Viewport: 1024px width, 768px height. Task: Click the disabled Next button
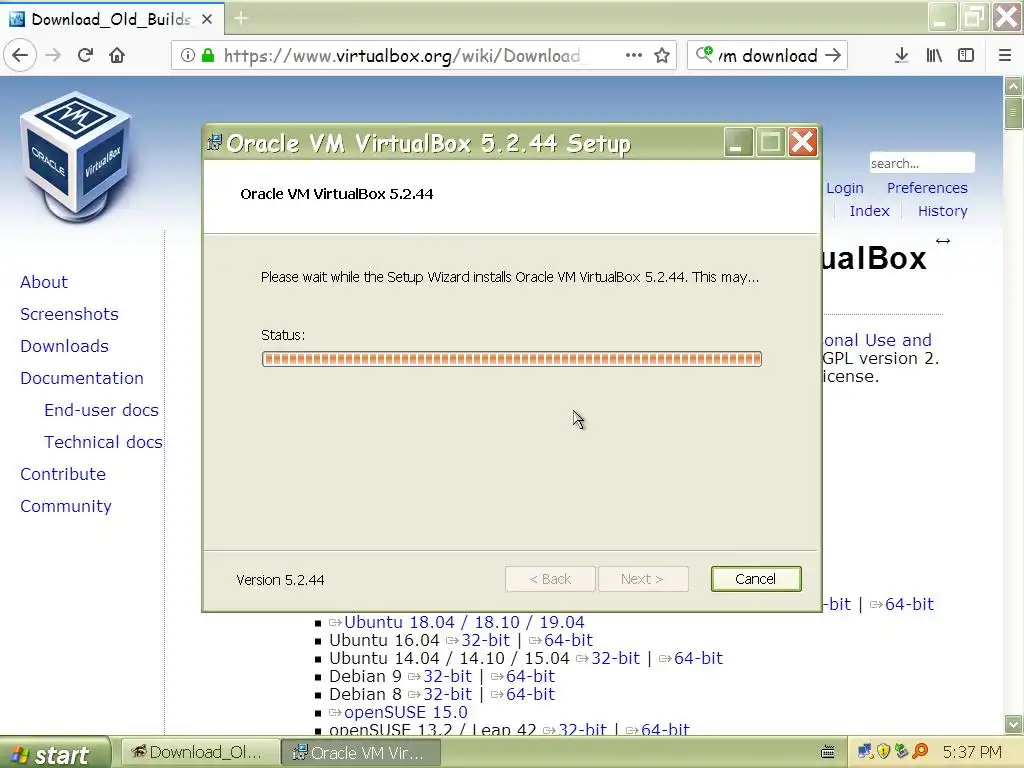tap(643, 579)
